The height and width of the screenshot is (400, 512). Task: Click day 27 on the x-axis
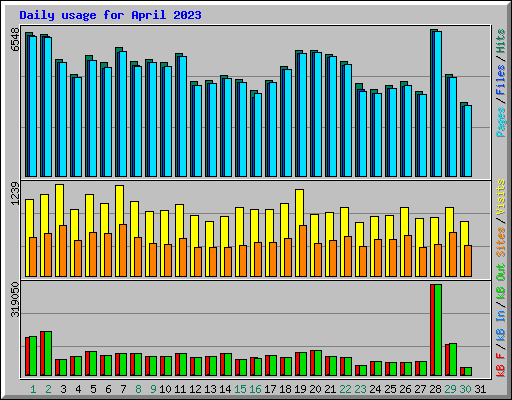coord(420,389)
